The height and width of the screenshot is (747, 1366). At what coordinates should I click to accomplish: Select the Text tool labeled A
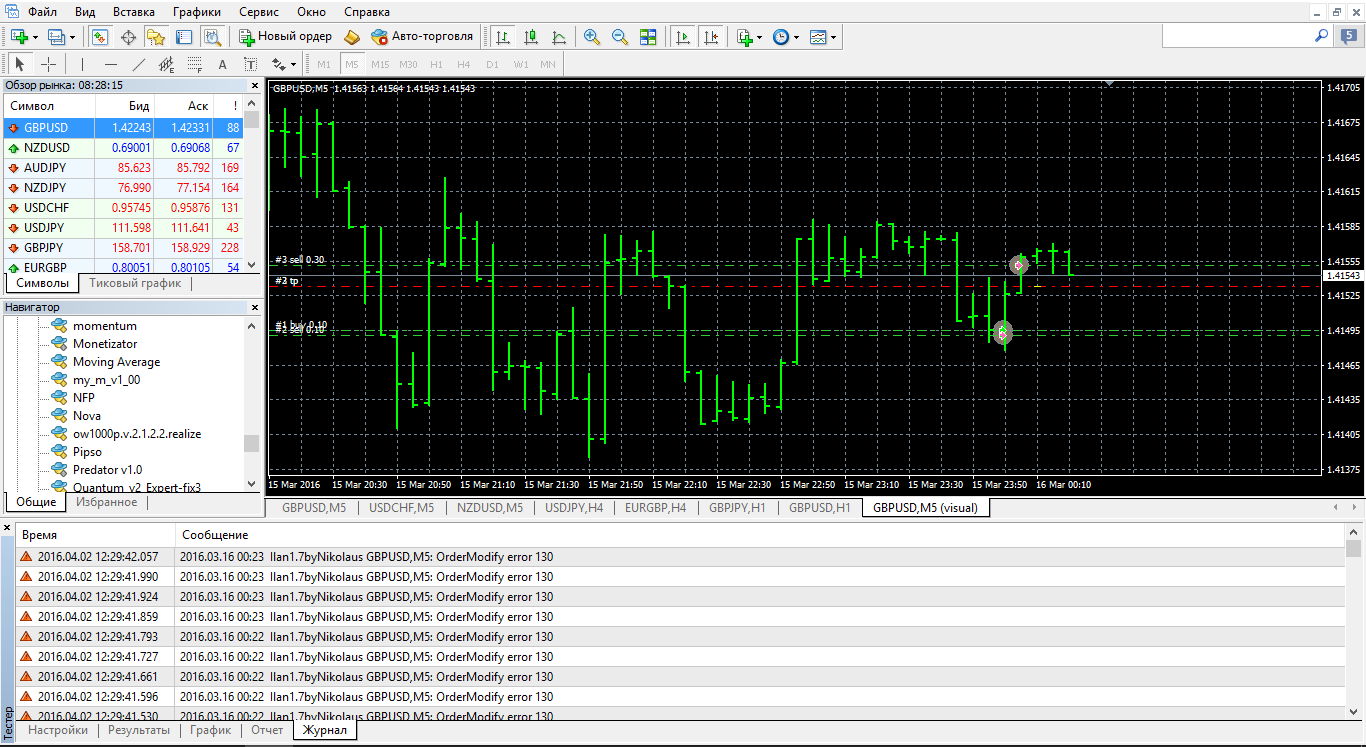[x=223, y=64]
